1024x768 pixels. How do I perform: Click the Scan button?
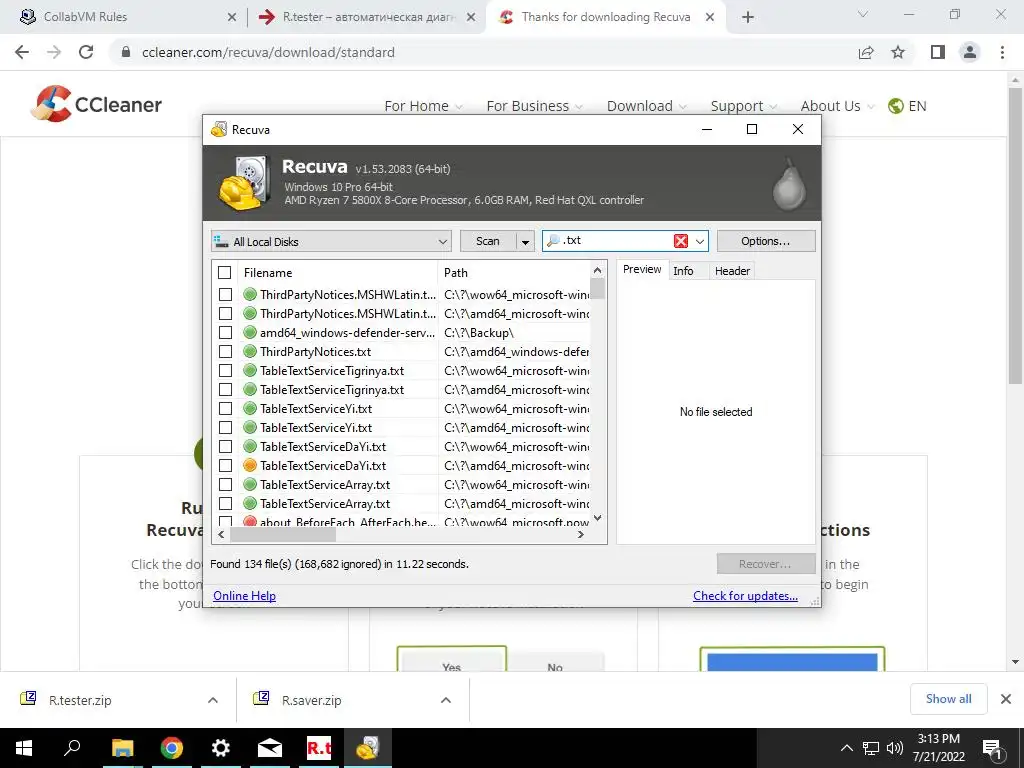coord(488,241)
